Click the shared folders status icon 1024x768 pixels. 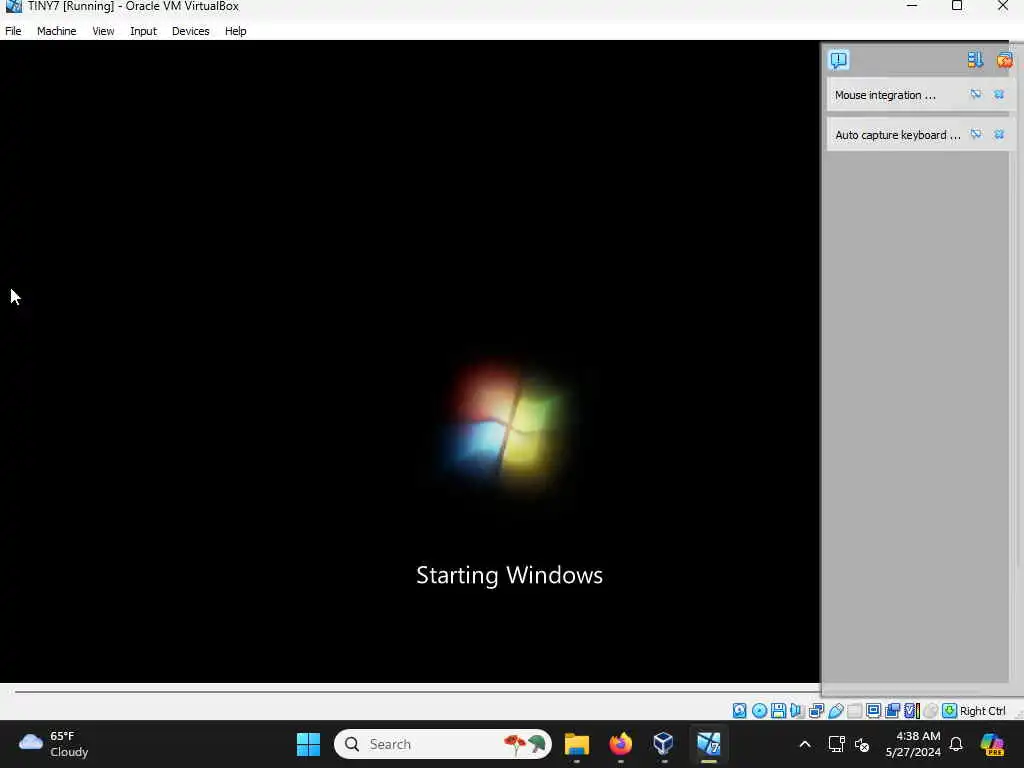click(x=854, y=711)
